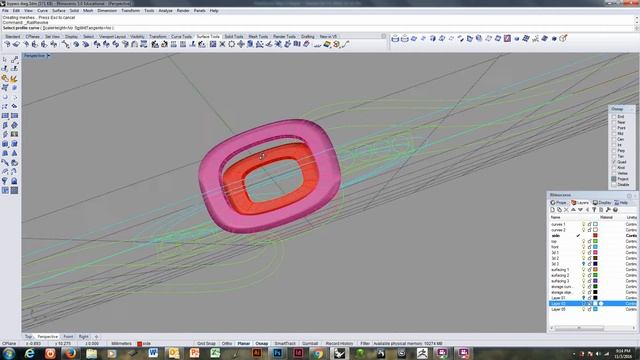Click the new sublayer icon in Layers panel
Screen dimensions: 640x360
(x=559, y=210)
